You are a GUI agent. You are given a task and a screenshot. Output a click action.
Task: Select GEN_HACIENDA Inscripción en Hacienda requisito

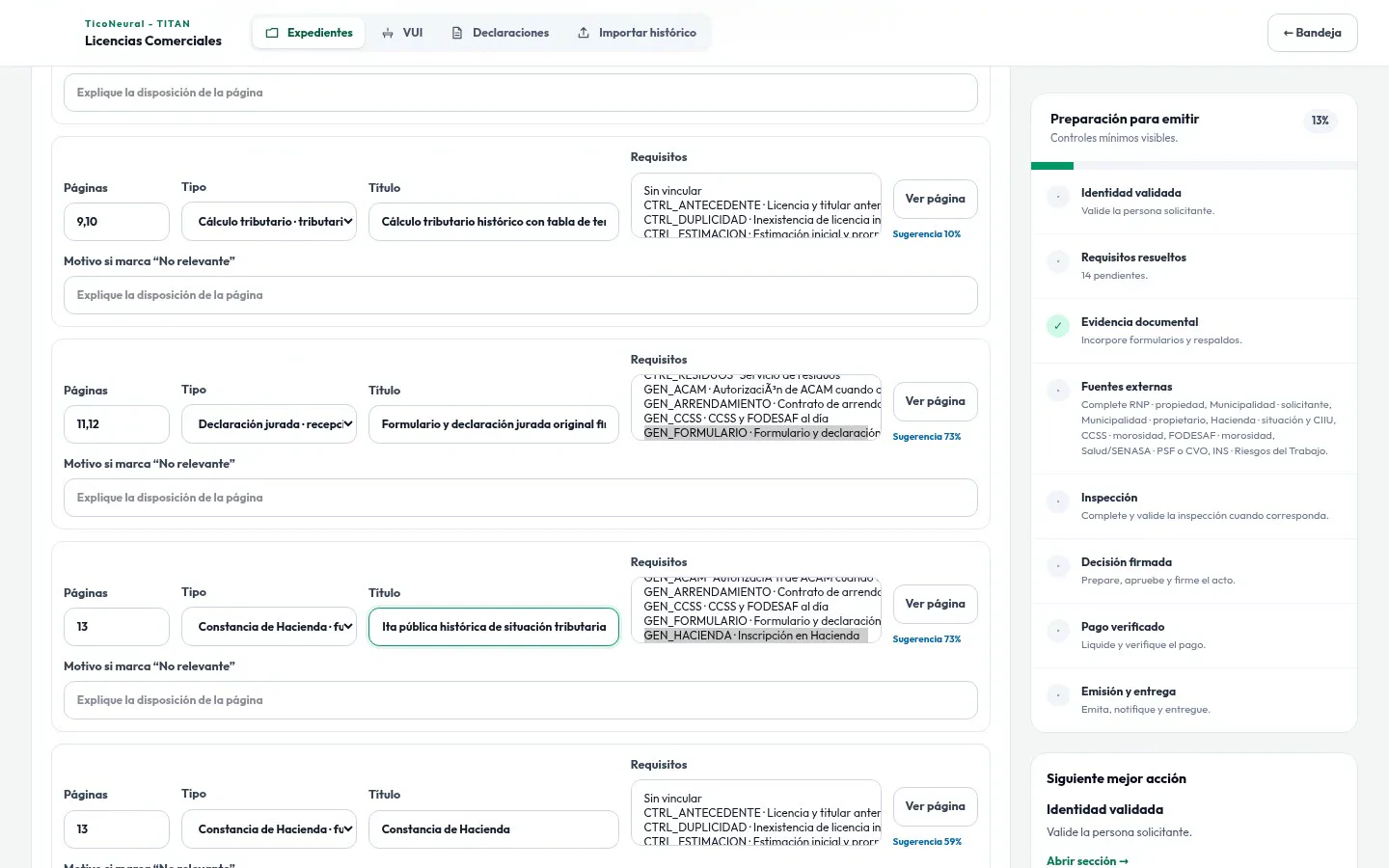756,636
